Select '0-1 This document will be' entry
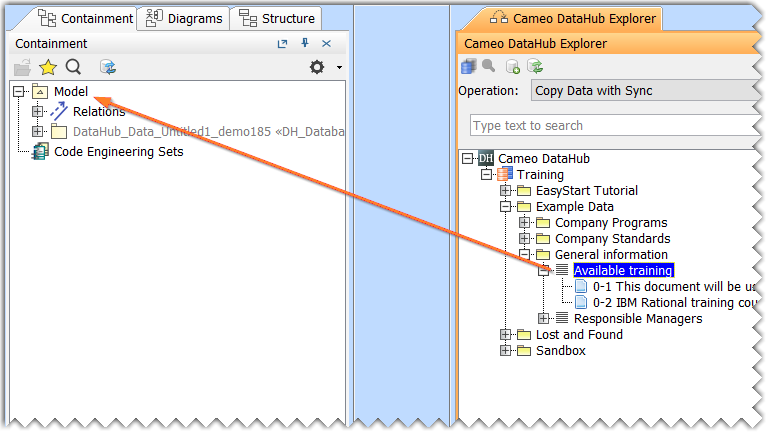The image size is (767, 433). click(x=675, y=287)
